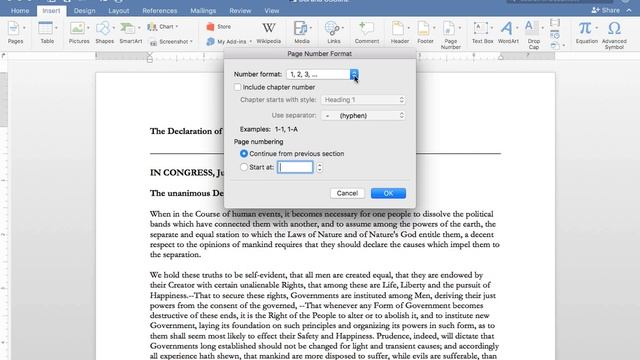Expand the Screenshot dropdown arrow
This screenshot has width=640, height=360.
coord(191,42)
